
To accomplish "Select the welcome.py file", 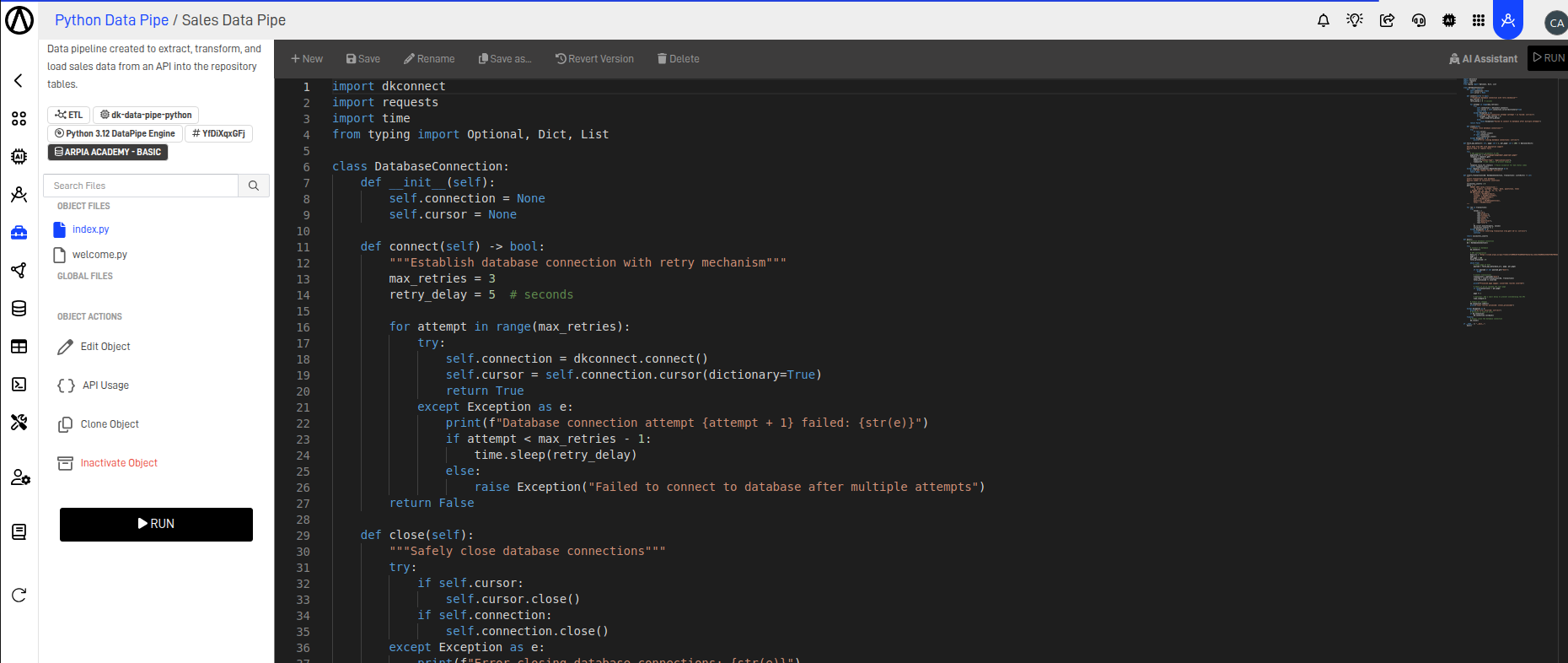I will (x=99, y=255).
